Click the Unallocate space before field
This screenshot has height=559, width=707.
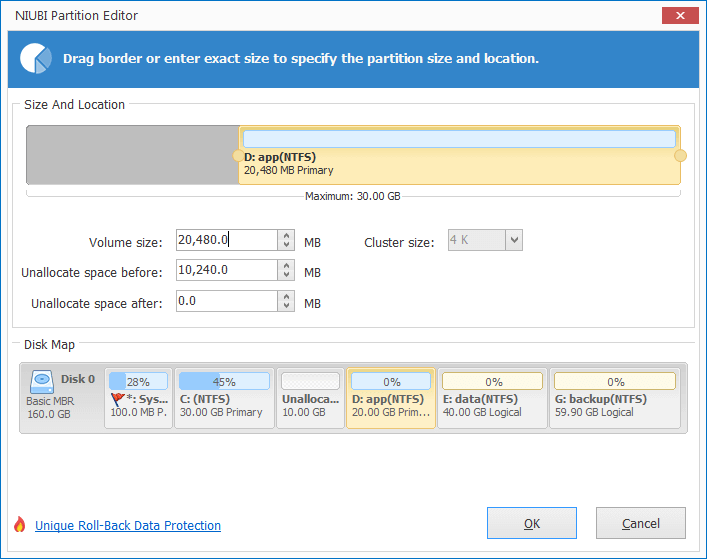(x=227, y=270)
